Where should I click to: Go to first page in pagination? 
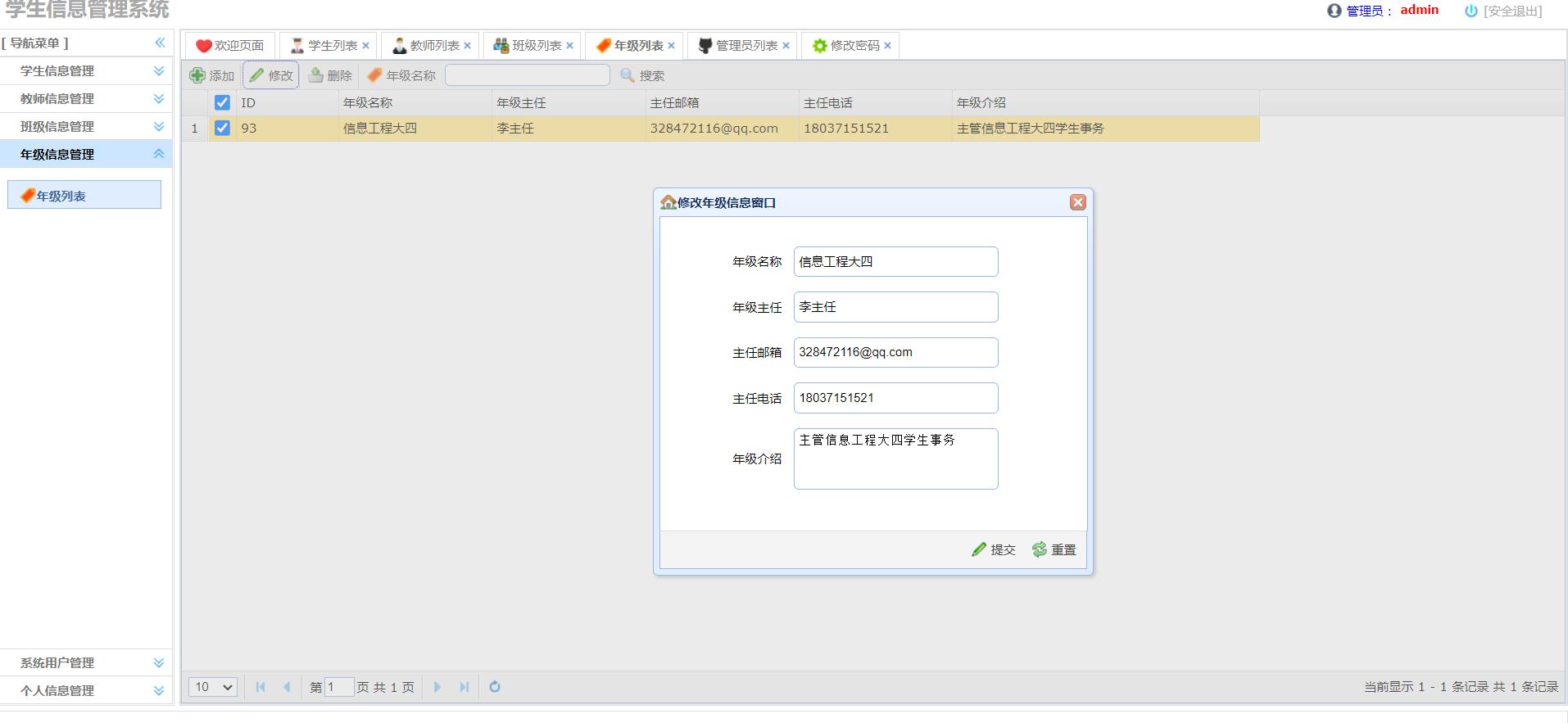261,687
